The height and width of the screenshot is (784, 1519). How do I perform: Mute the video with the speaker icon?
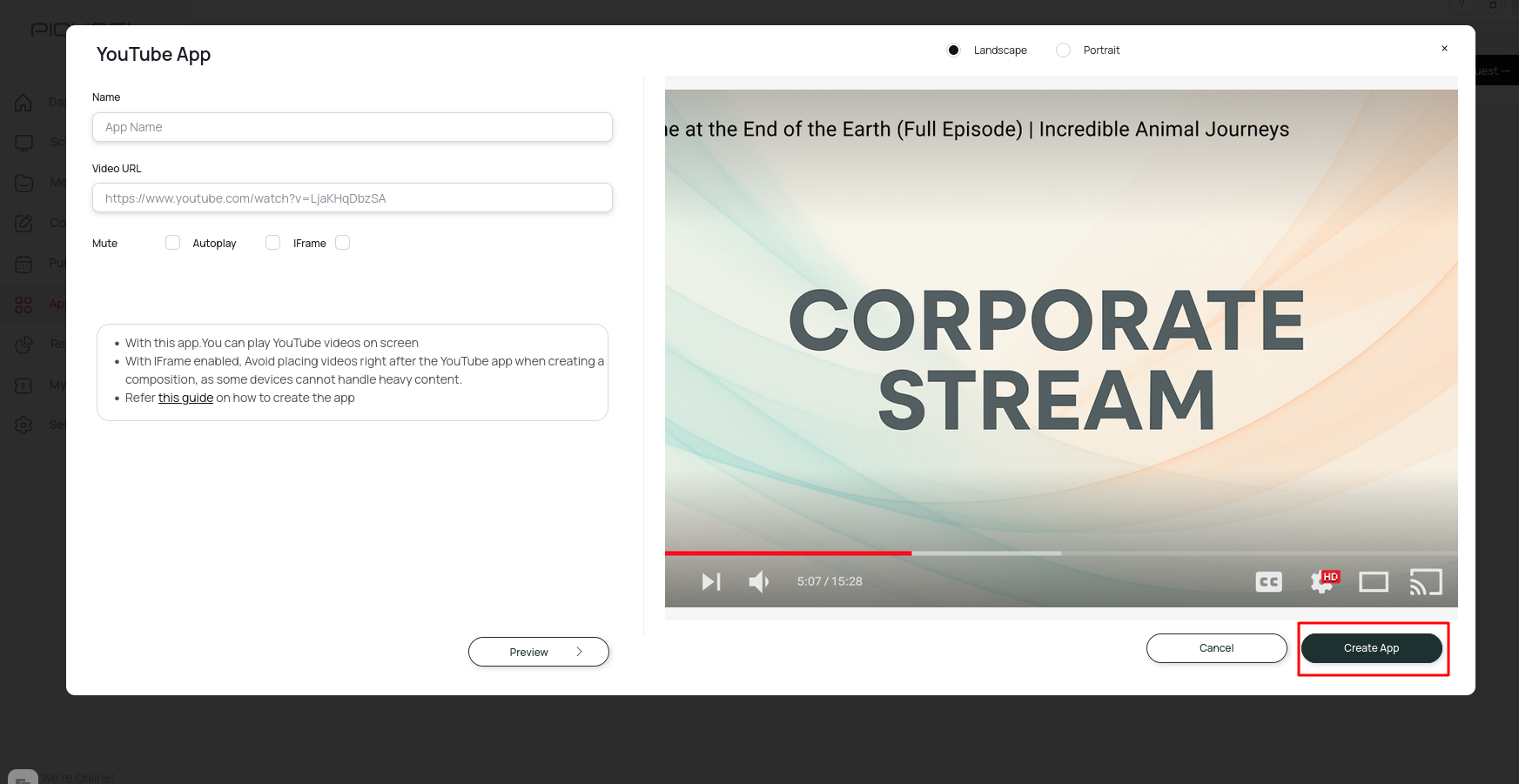tap(758, 581)
